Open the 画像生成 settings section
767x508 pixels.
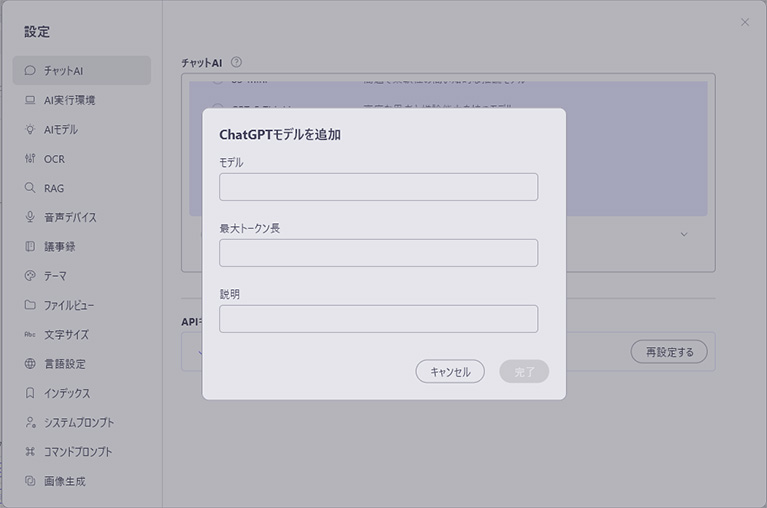82,481
